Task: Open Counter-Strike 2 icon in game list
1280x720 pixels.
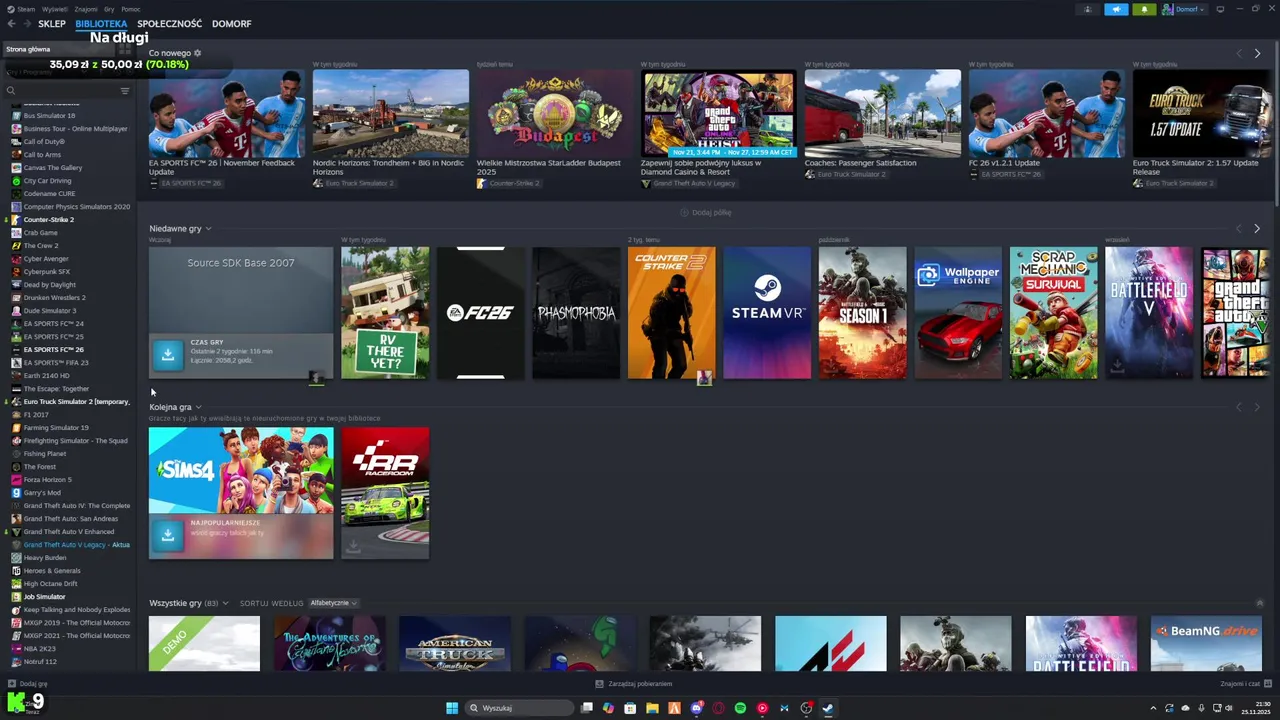Action: tap(16, 220)
